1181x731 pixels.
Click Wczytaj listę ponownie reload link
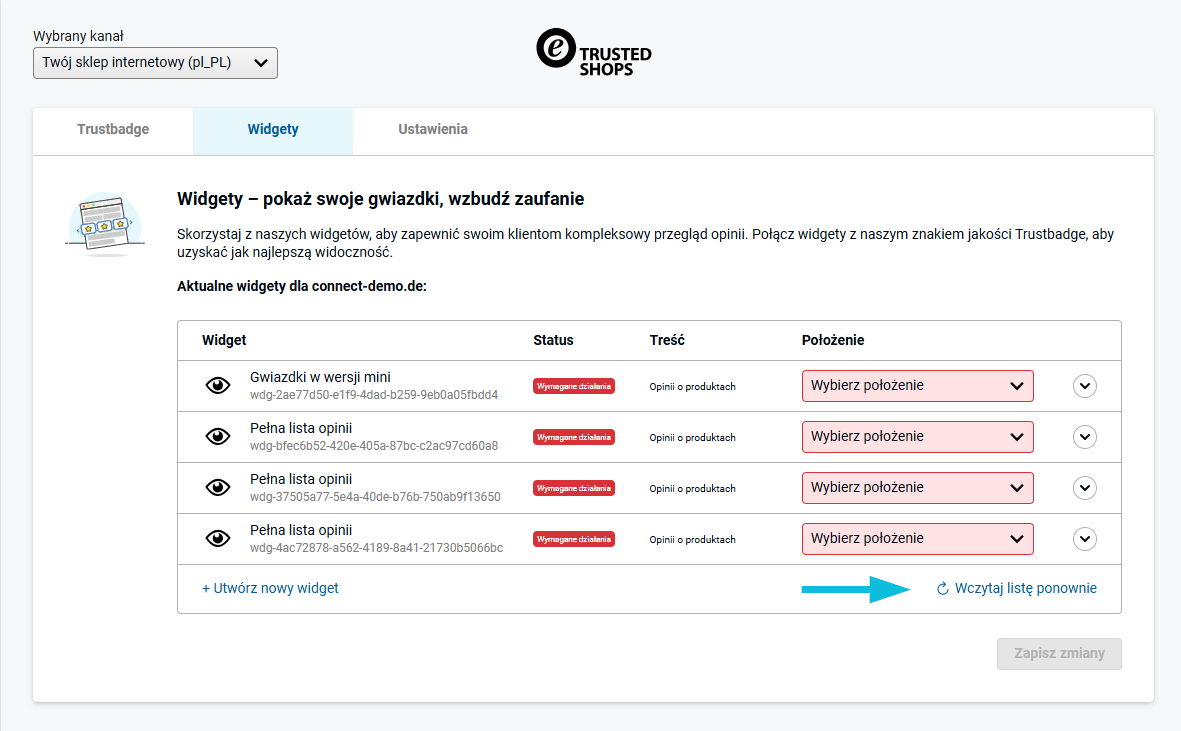click(1016, 588)
